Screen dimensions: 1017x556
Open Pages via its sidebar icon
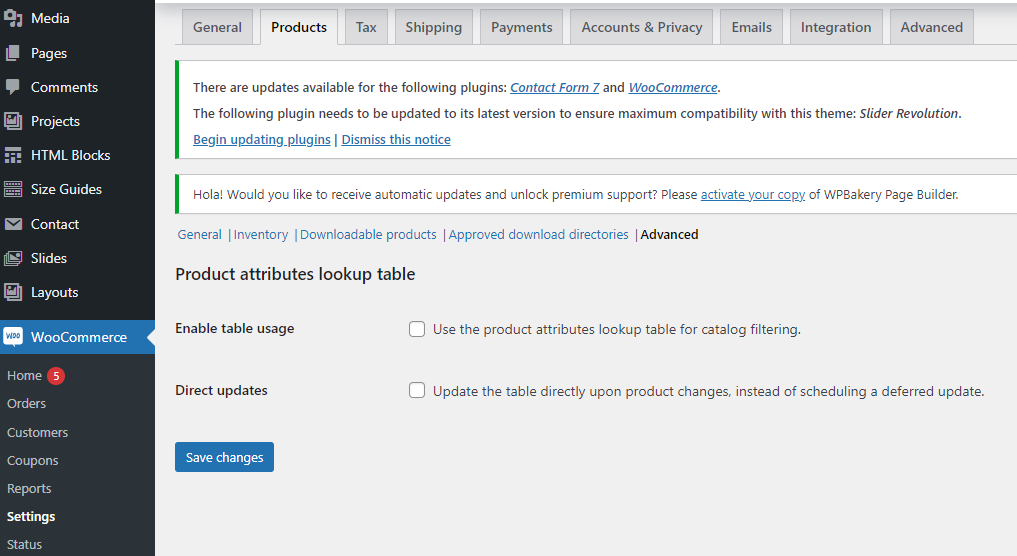(x=13, y=53)
